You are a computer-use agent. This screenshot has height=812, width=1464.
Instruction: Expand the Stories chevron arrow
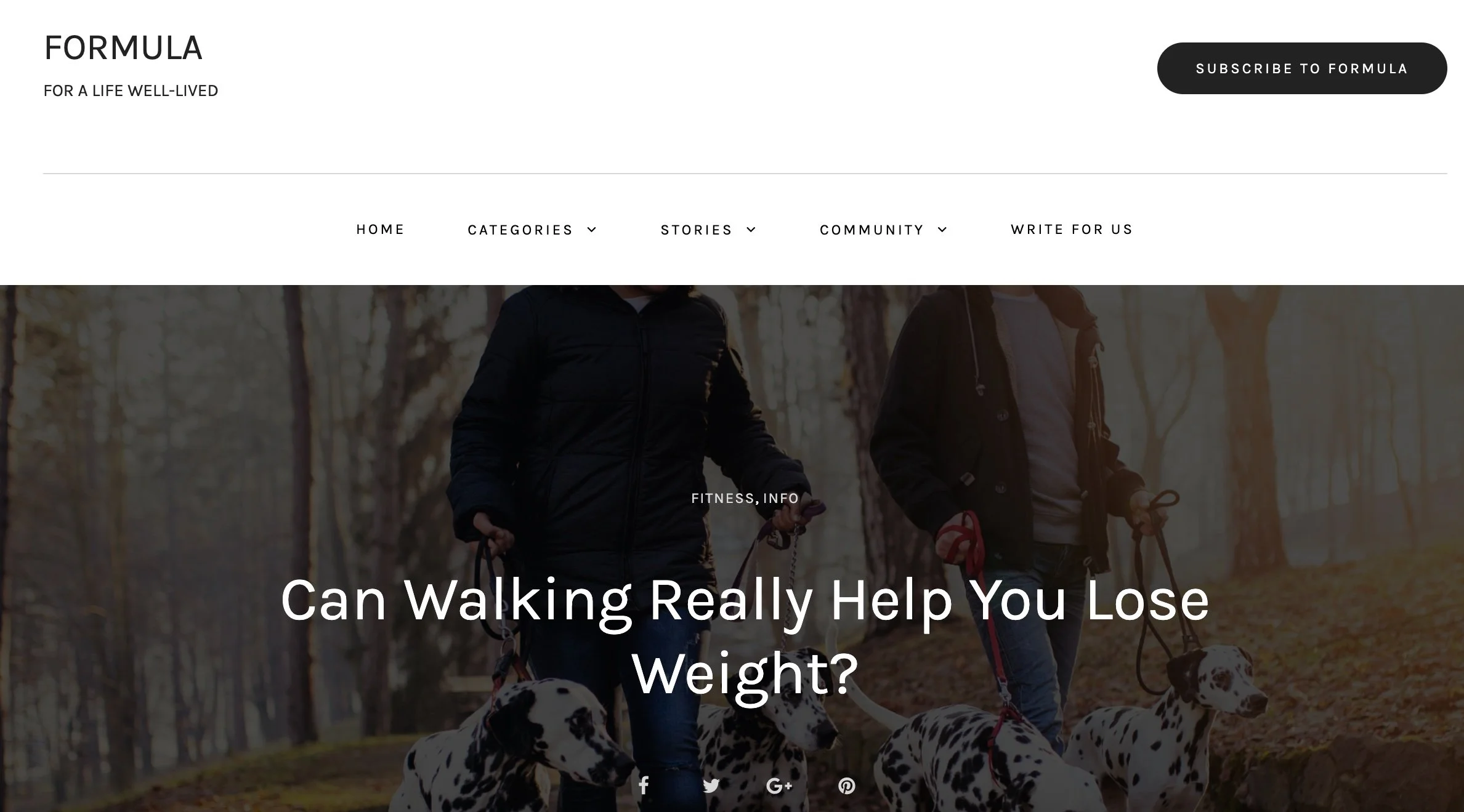click(751, 230)
